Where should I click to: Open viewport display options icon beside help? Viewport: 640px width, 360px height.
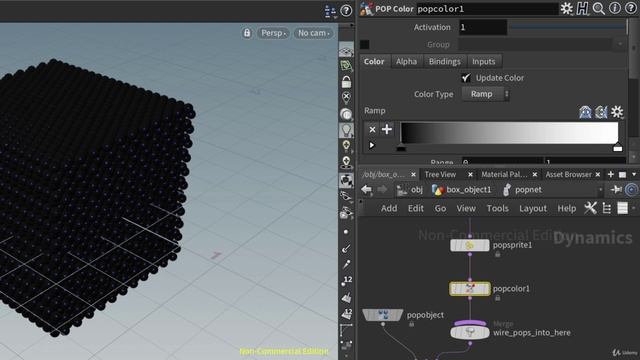pyautogui.click(x=330, y=11)
